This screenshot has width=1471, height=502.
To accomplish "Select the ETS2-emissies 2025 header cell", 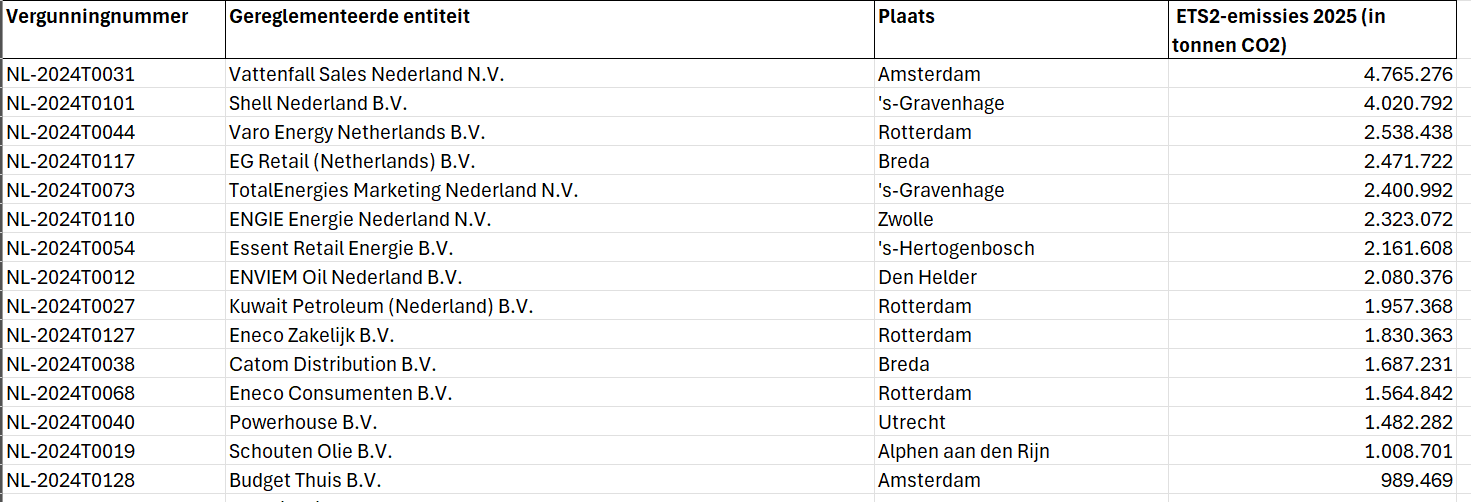I will [1319, 30].
